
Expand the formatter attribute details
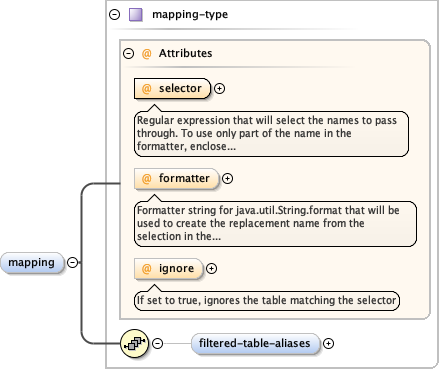click(x=227, y=179)
